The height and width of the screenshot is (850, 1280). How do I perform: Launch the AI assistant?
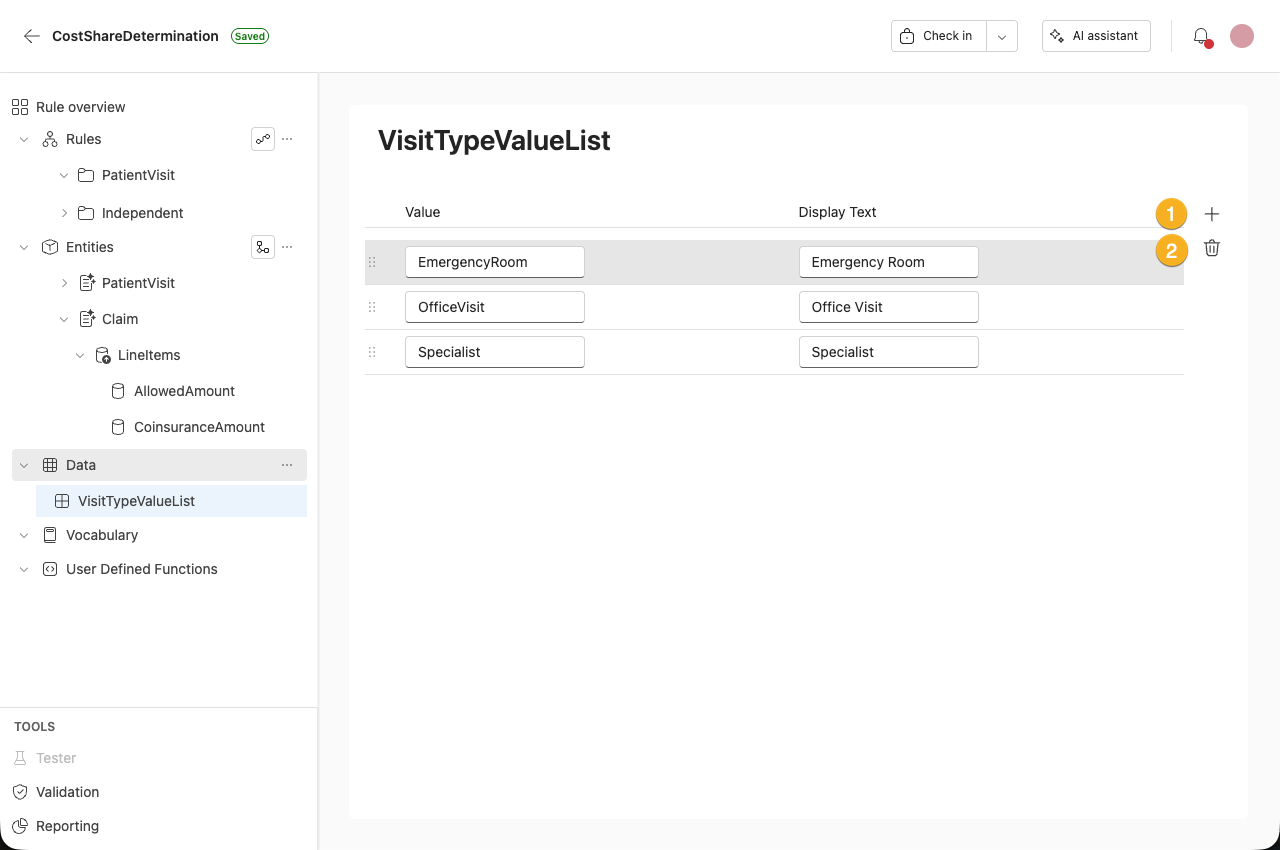pos(1096,35)
